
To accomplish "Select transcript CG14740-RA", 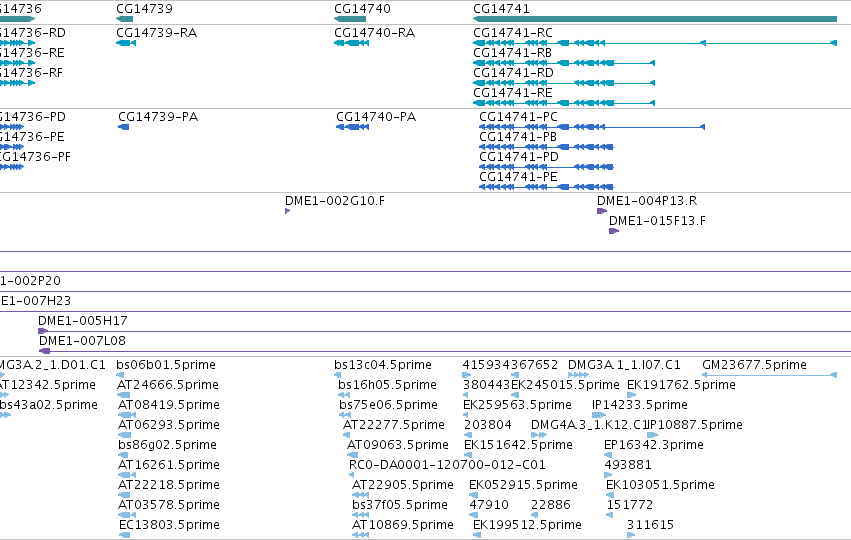I will point(374,33).
